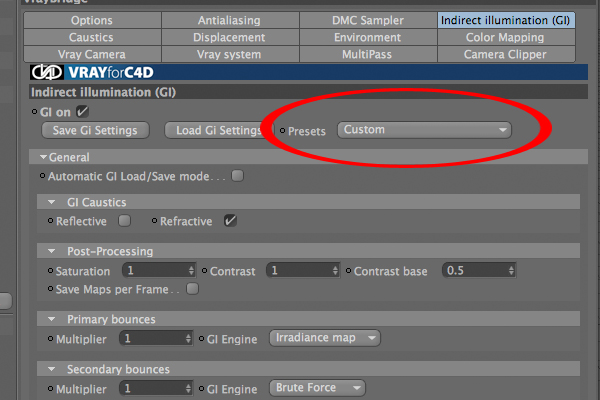Switch to the Vray system tab
Viewport: 600px width, 400px height.
tap(230, 54)
